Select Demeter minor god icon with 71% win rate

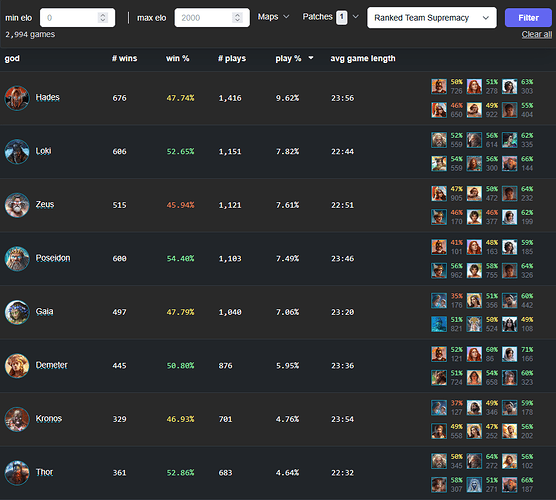coord(510,354)
